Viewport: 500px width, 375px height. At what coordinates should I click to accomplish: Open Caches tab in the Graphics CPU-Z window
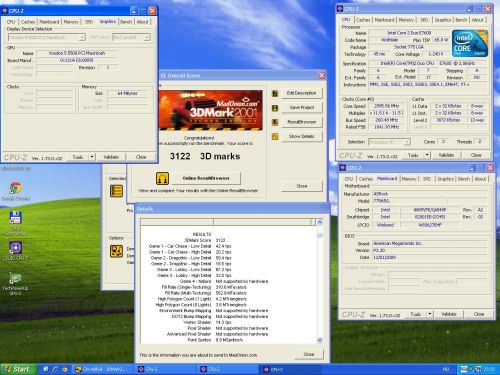click(28, 22)
